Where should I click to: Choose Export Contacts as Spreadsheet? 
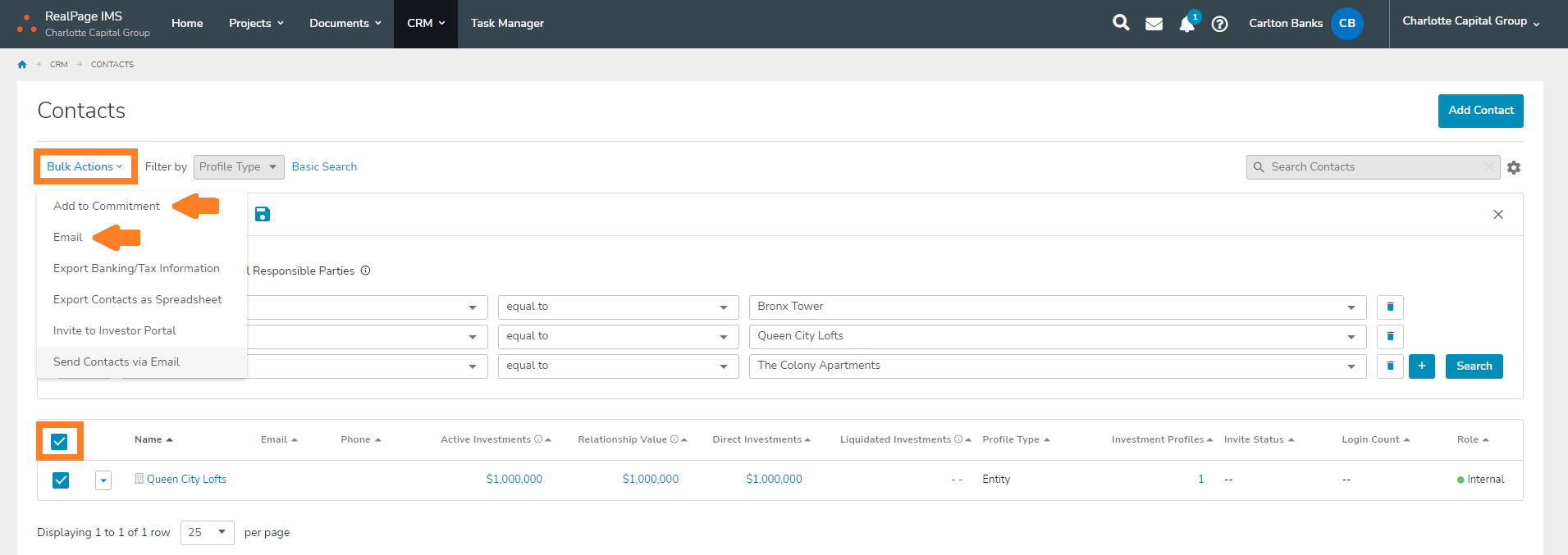(137, 300)
